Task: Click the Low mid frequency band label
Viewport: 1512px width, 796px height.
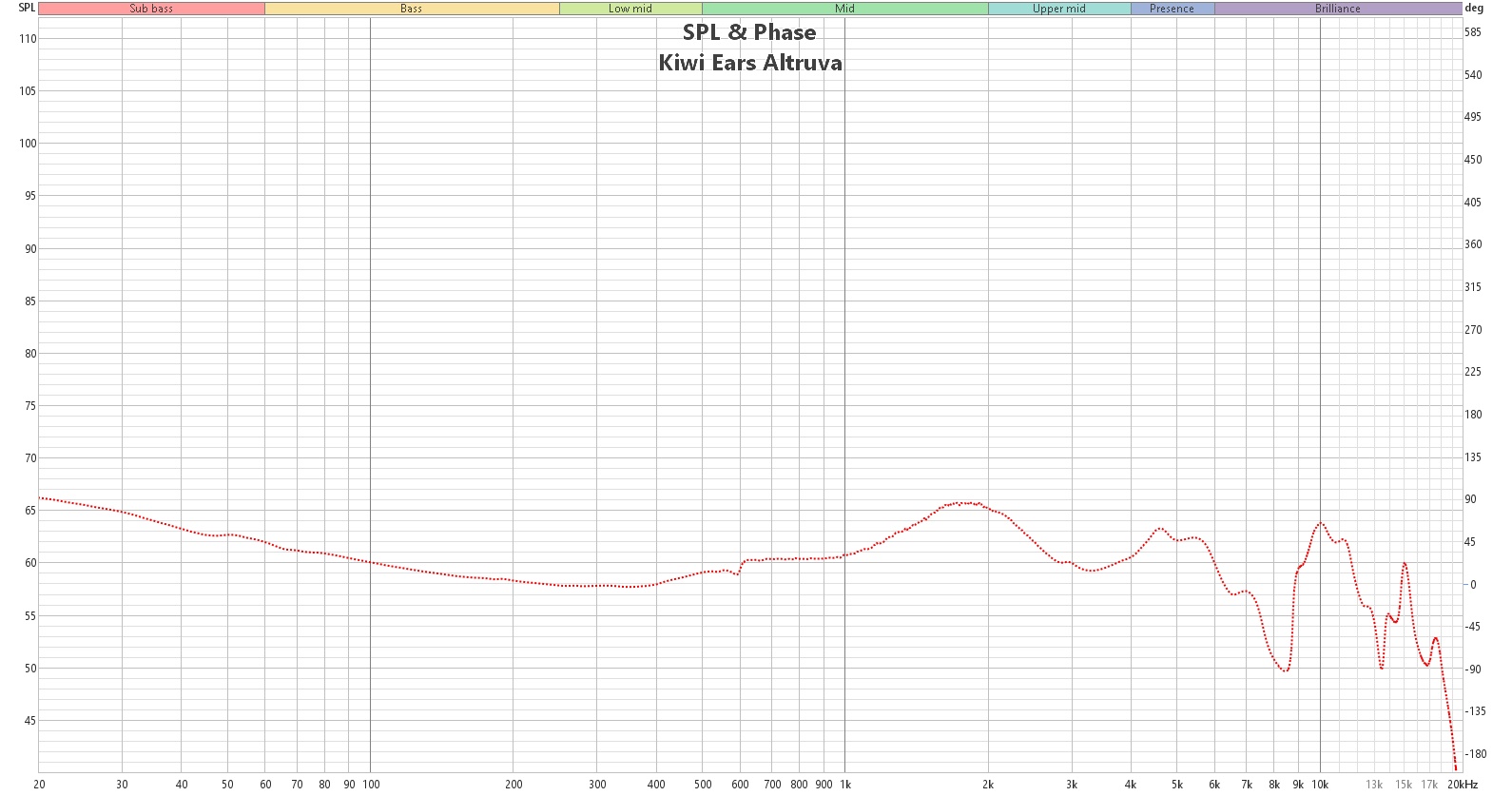Action: (630, 9)
